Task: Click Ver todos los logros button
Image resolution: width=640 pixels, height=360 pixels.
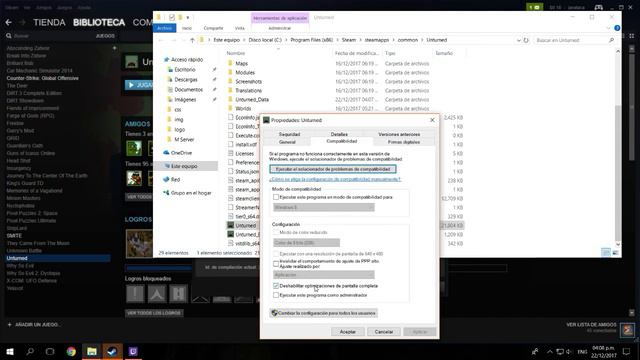Action: coord(154,313)
